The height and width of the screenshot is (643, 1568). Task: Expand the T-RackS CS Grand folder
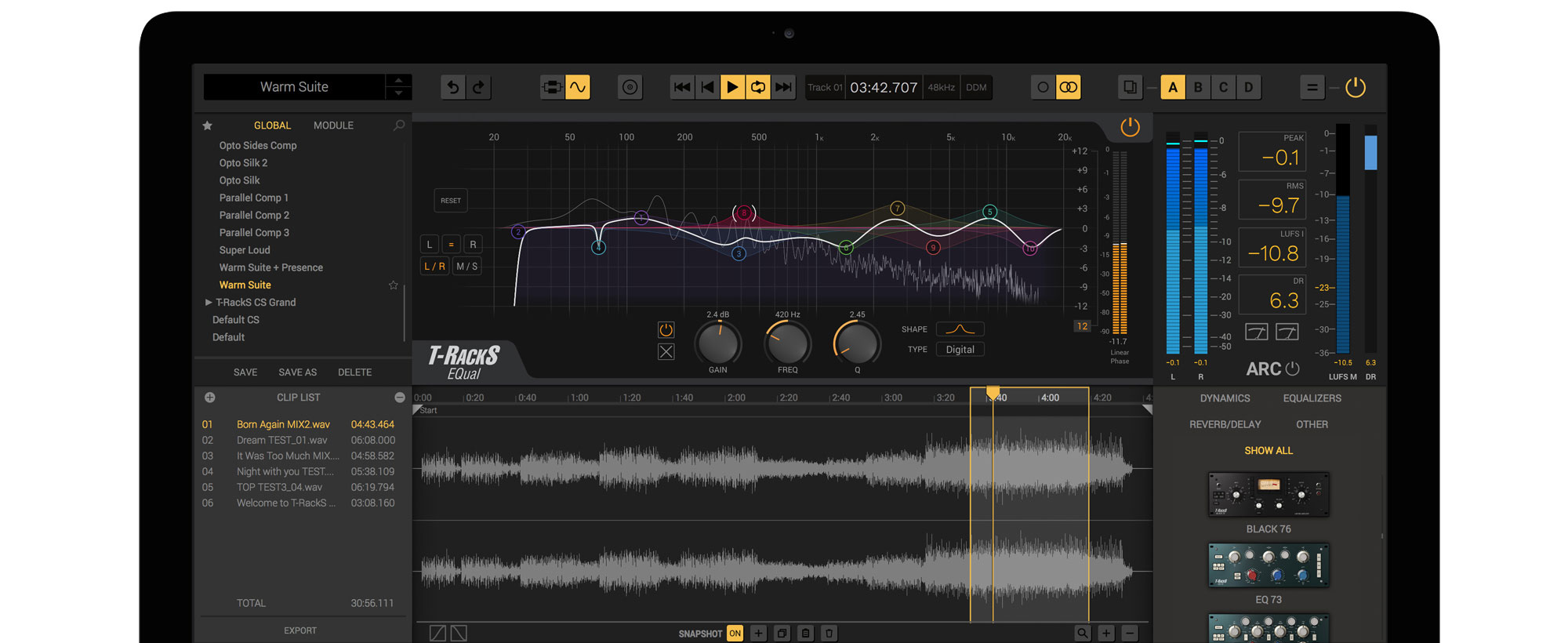click(209, 303)
